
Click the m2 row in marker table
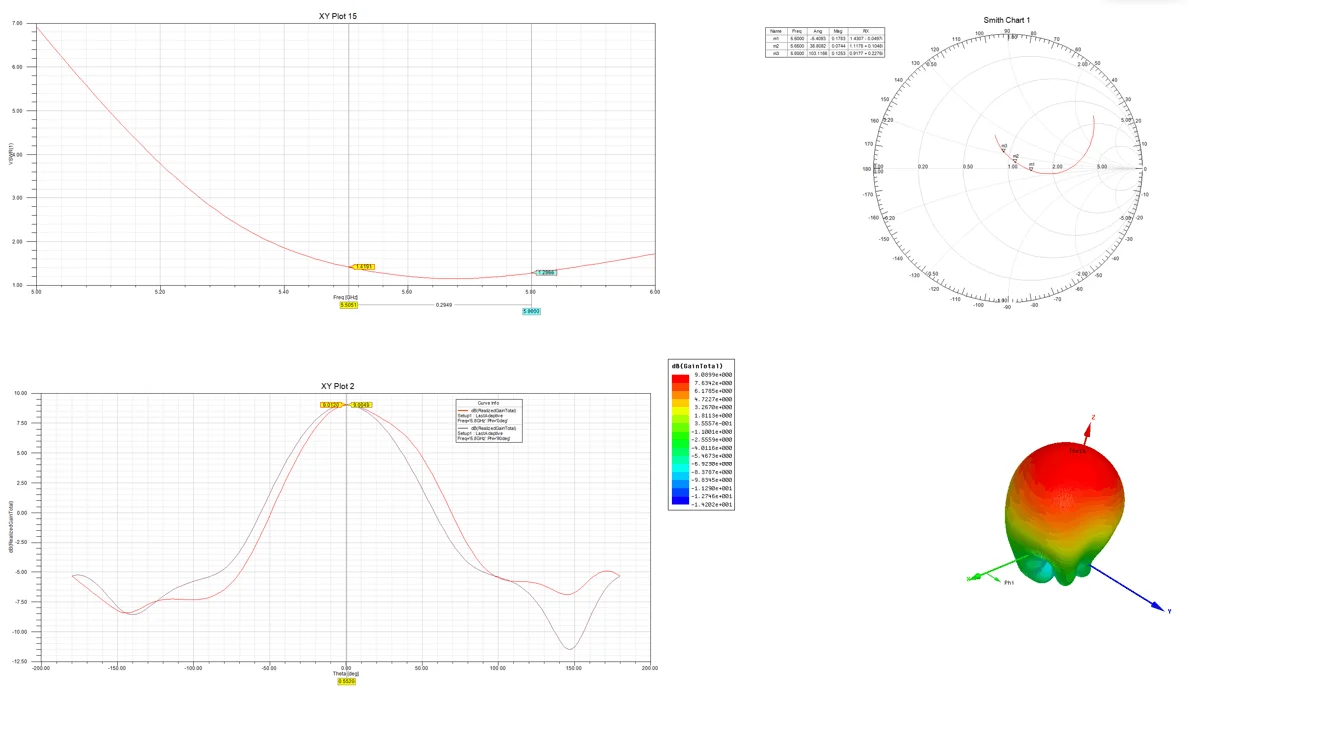825,46
